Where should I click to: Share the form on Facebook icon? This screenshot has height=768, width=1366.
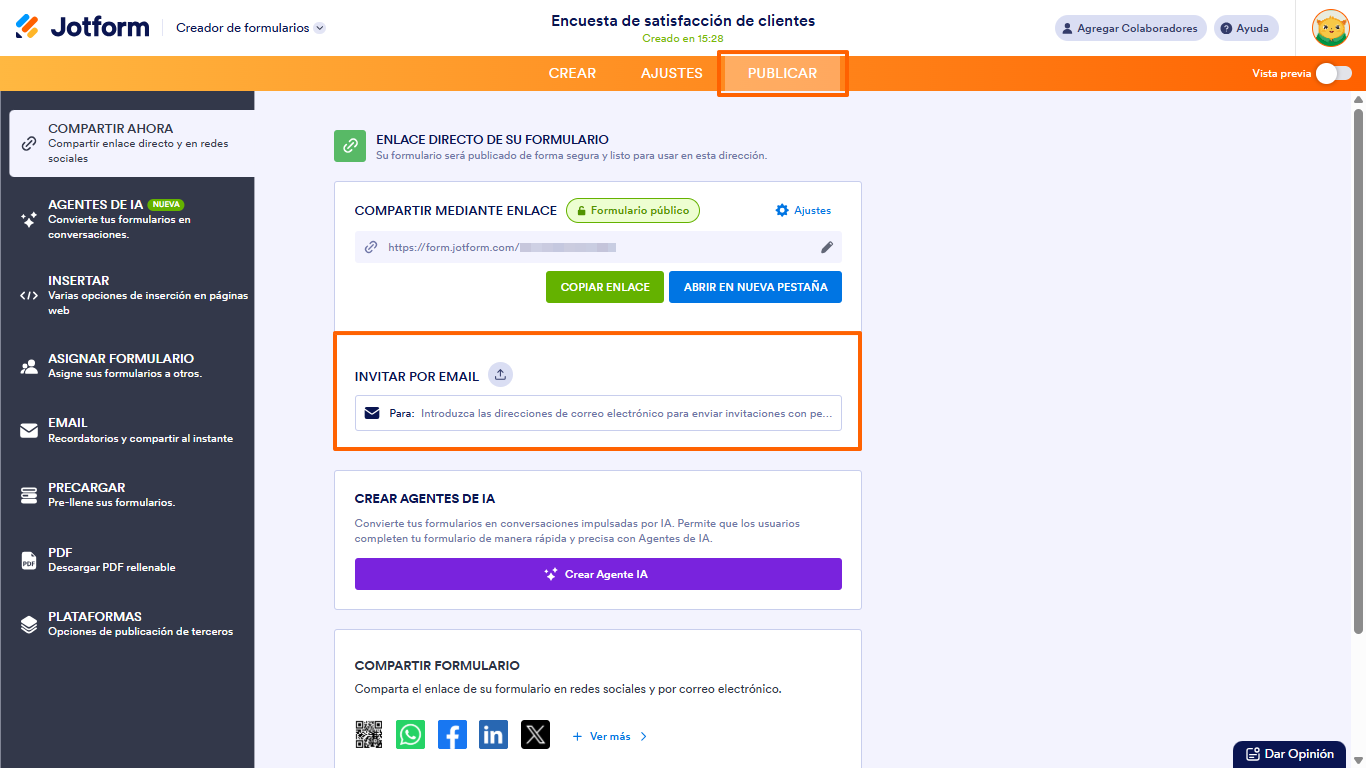click(x=452, y=735)
